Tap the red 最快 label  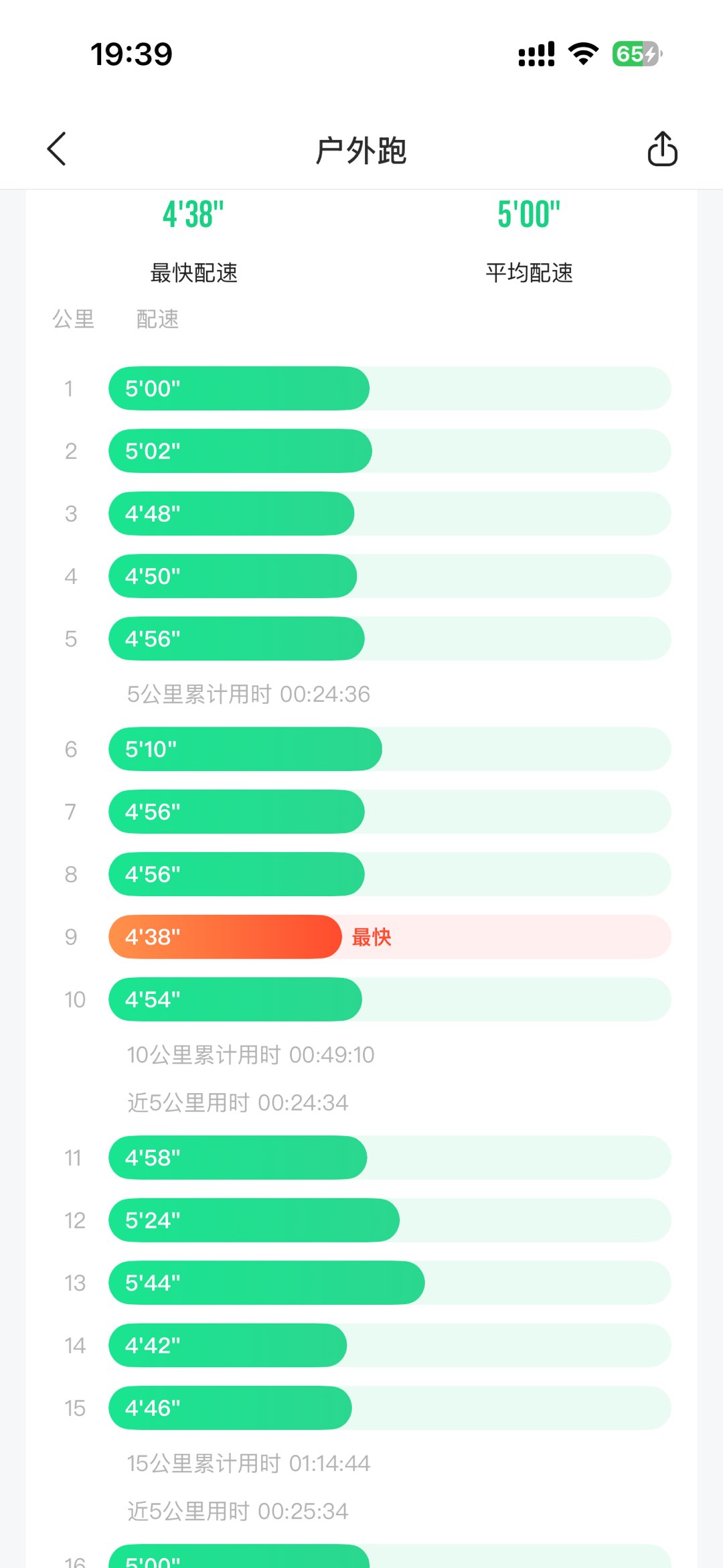372,937
